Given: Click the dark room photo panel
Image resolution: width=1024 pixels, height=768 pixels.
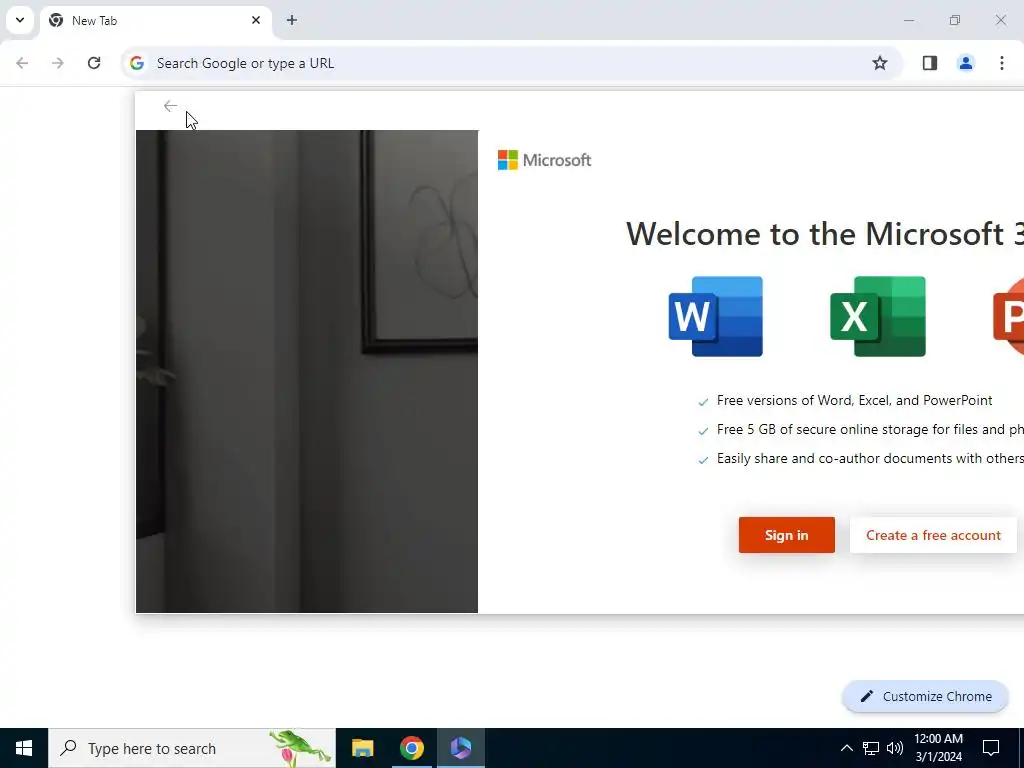Looking at the screenshot, I should (307, 372).
